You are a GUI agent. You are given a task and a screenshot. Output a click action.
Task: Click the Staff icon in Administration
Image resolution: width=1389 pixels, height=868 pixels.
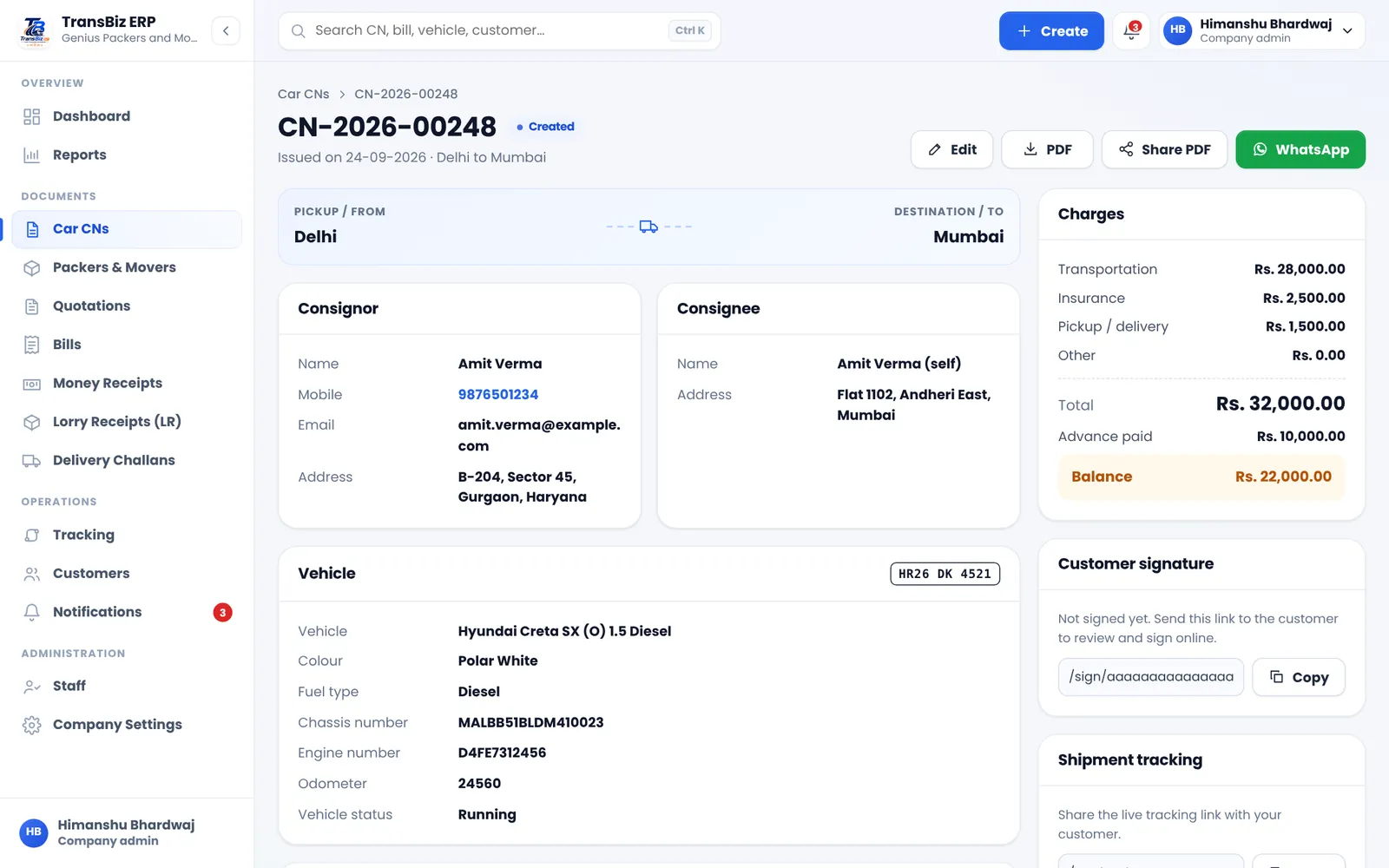point(32,687)
